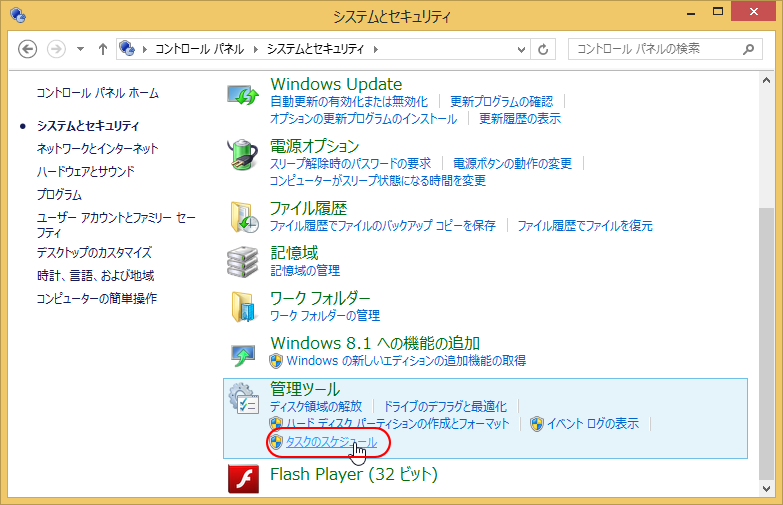Click 記憶域の管理 link

pos(305,271)
